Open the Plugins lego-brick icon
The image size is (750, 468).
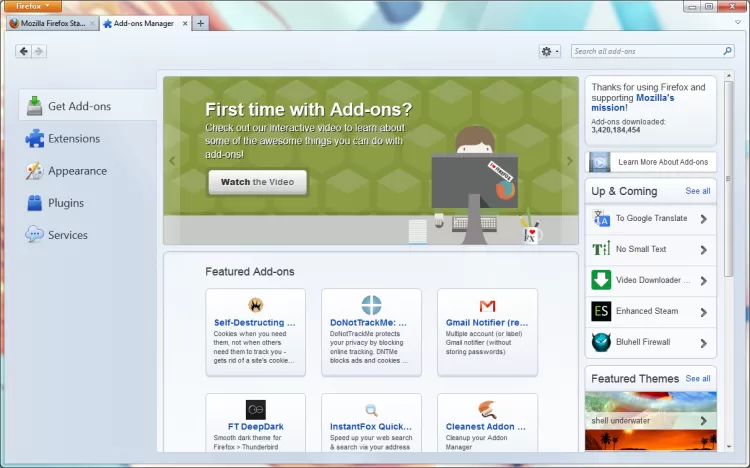[34, 203]
